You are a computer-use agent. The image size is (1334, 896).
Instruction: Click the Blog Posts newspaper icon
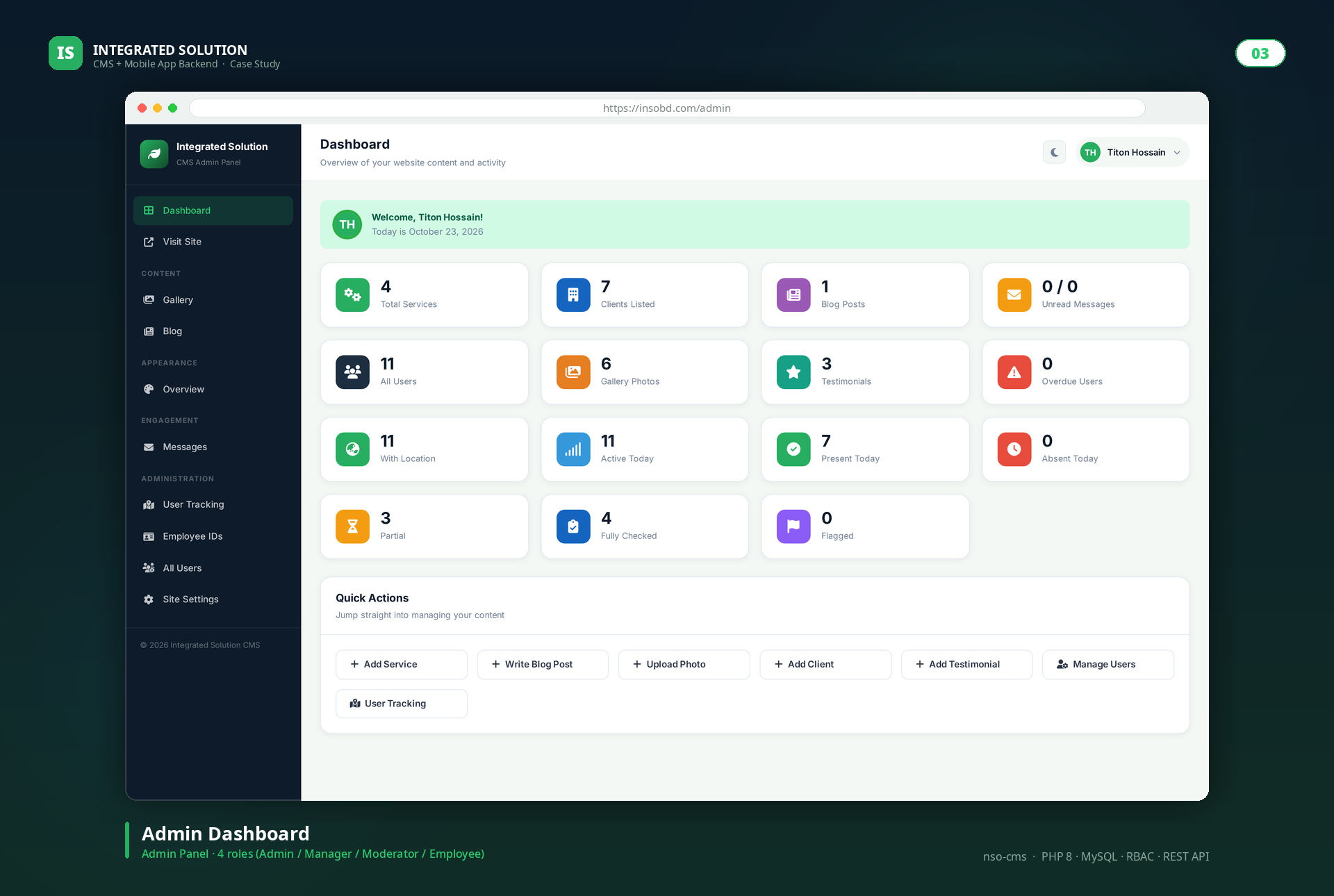click(793, 295)
